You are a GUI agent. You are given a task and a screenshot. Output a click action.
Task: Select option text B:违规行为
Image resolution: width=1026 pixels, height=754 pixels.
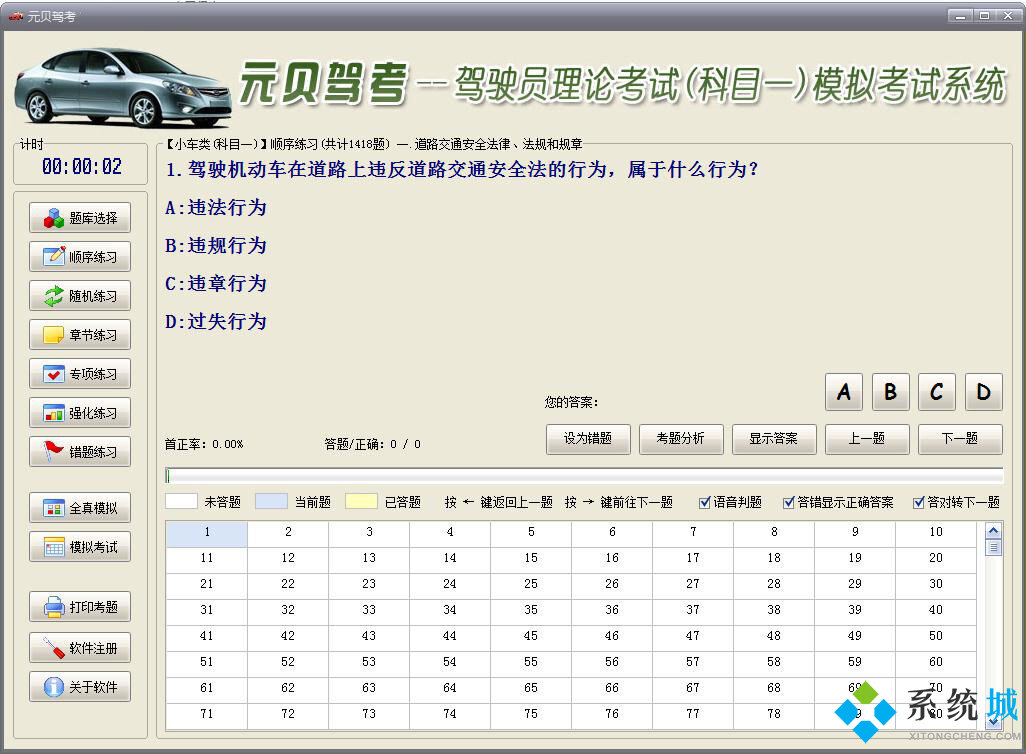click(216, 246)
